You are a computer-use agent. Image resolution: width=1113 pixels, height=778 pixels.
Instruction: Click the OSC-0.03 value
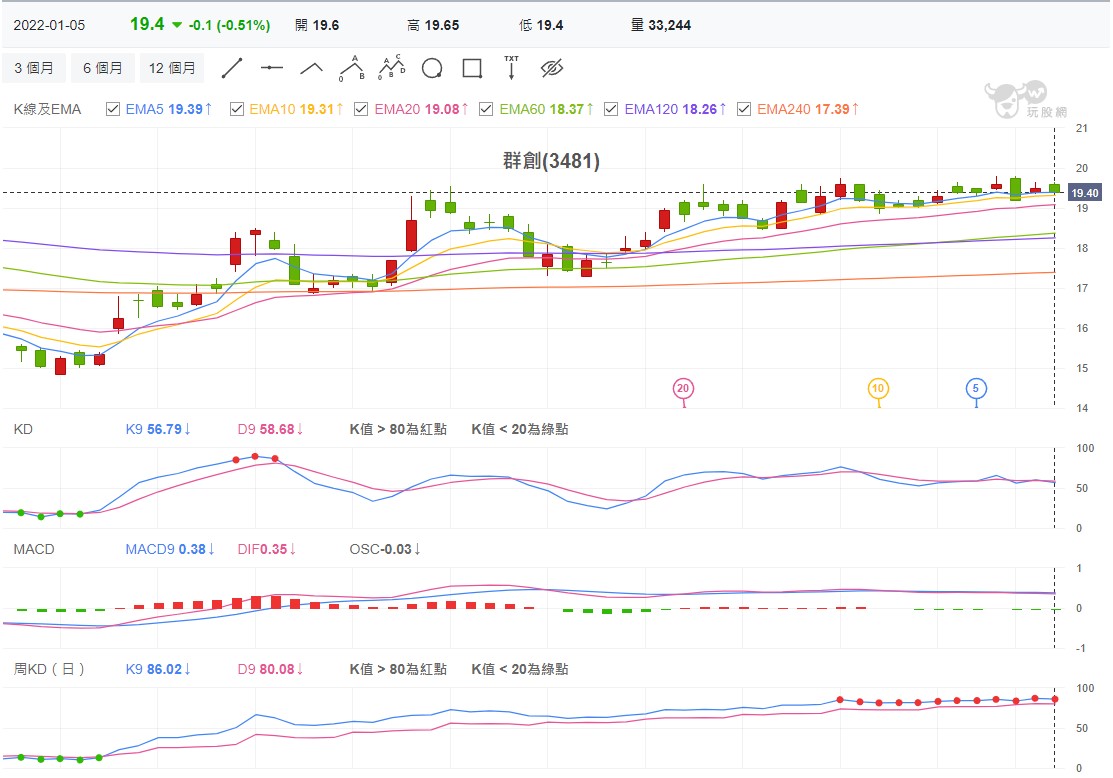click(x=385, y=549)
